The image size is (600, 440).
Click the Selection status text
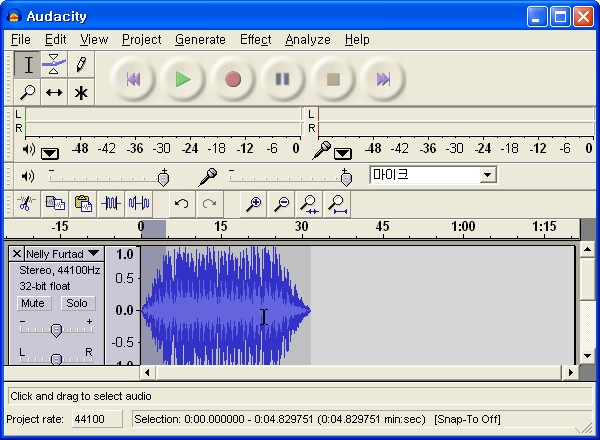[x=280, y=419]
